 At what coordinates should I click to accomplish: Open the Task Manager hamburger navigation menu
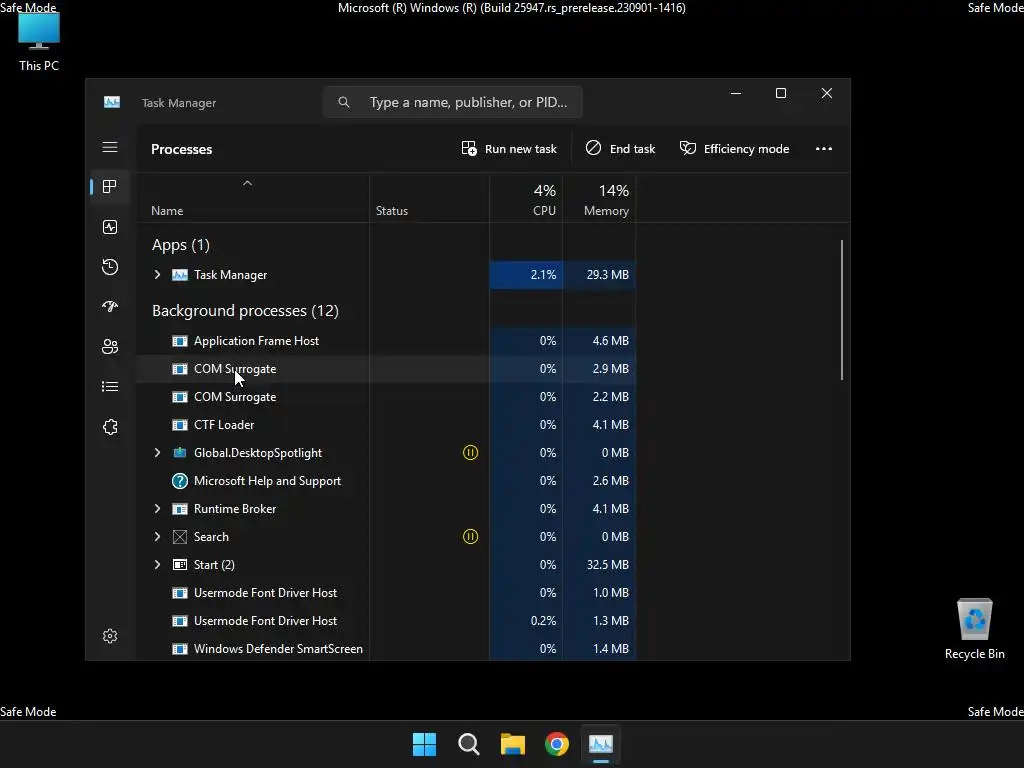click(x=110, y=147)
